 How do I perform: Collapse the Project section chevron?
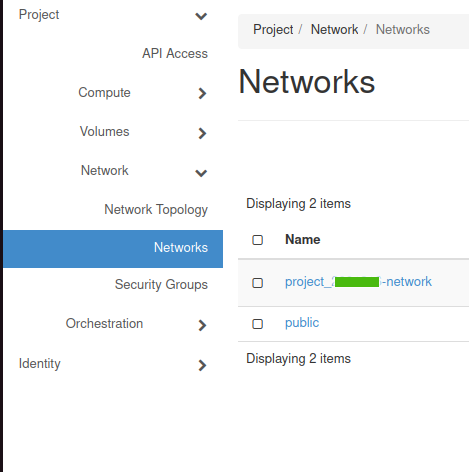(201, 16)
